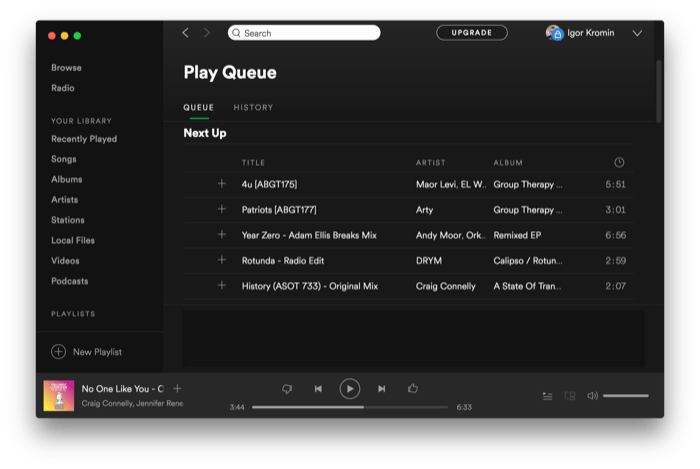Add Rotunda - Radio Edit to library
Screen dimensions: 700x469
click(x=222, y=260)
